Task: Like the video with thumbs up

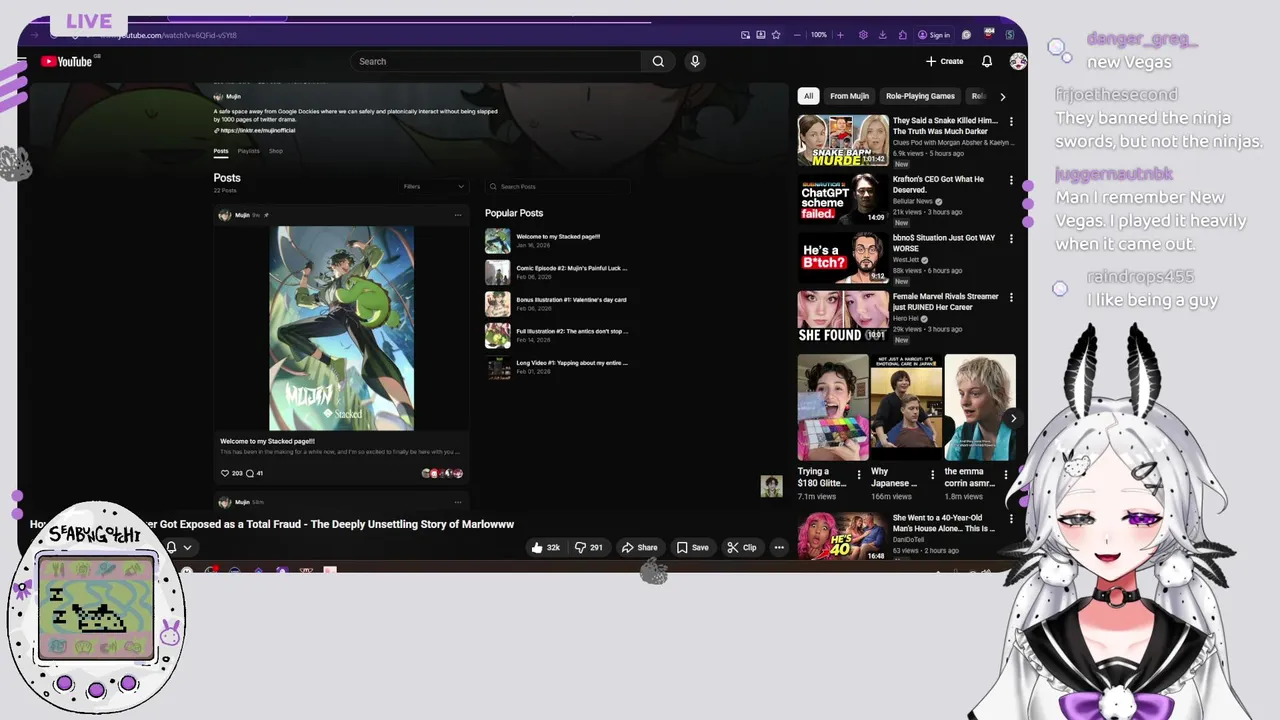Action: click(x=546, y=547)
